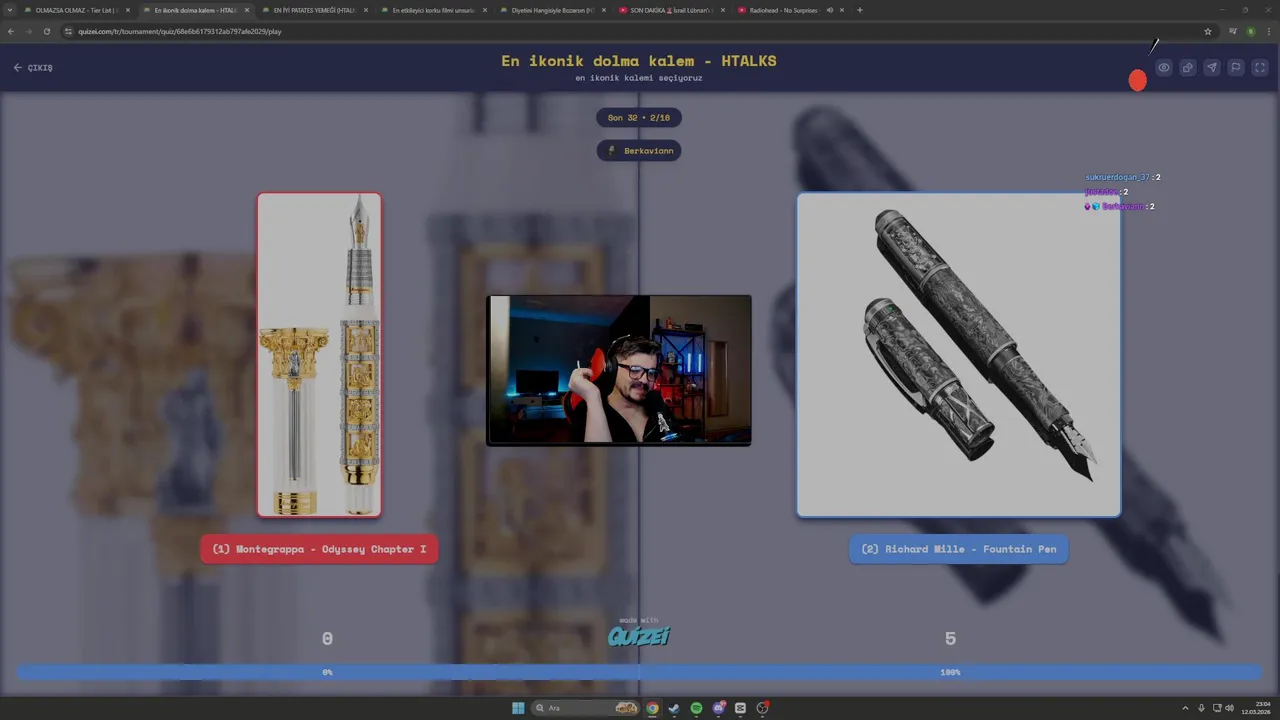Open media control icon in Chrome toolbar
This screenshot has height=720, width=1280.
point(1233,31)
